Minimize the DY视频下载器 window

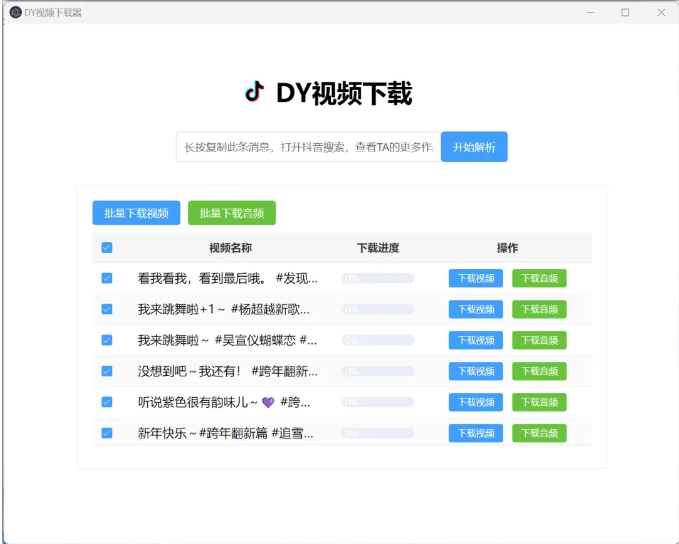coord(590,13)
